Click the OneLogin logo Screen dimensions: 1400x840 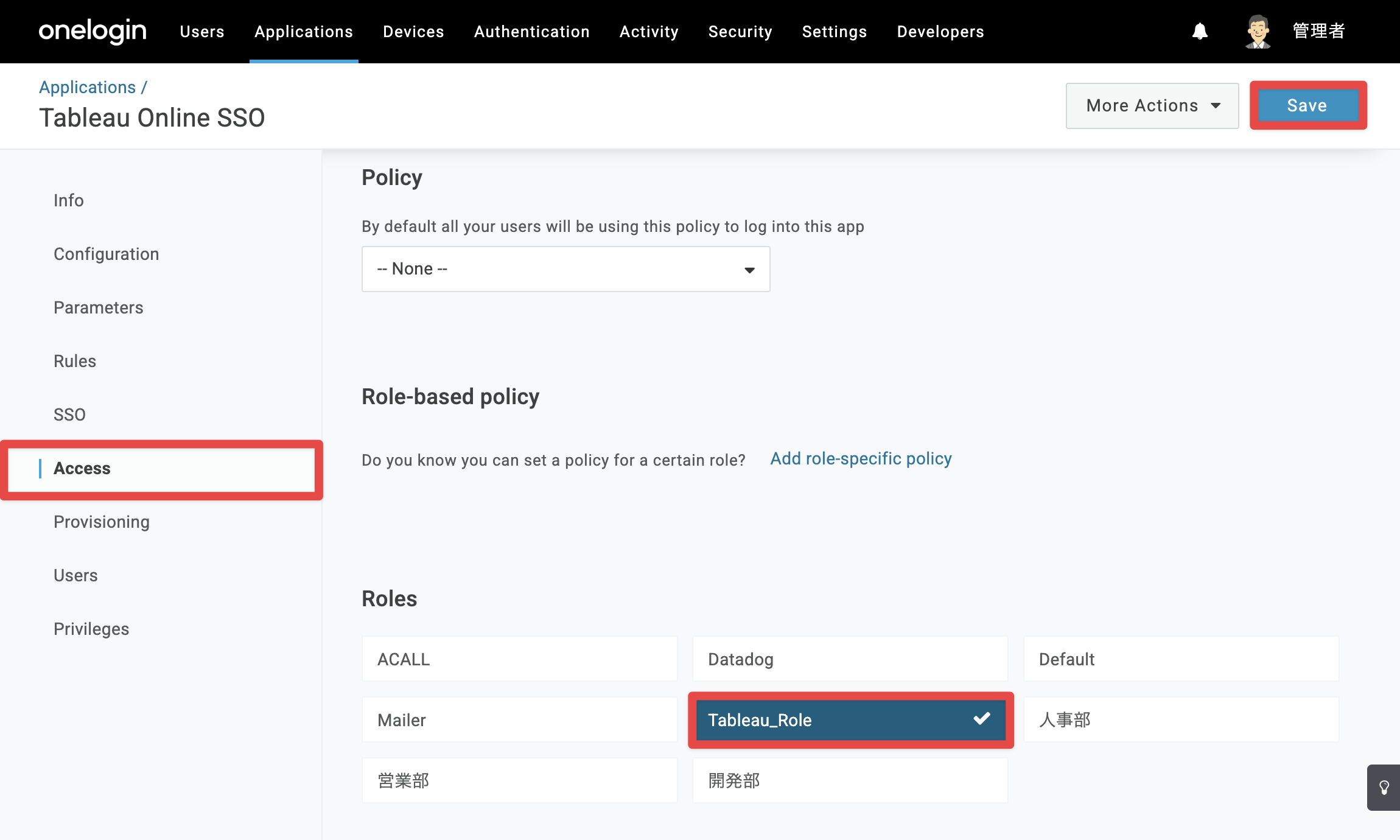93,31
